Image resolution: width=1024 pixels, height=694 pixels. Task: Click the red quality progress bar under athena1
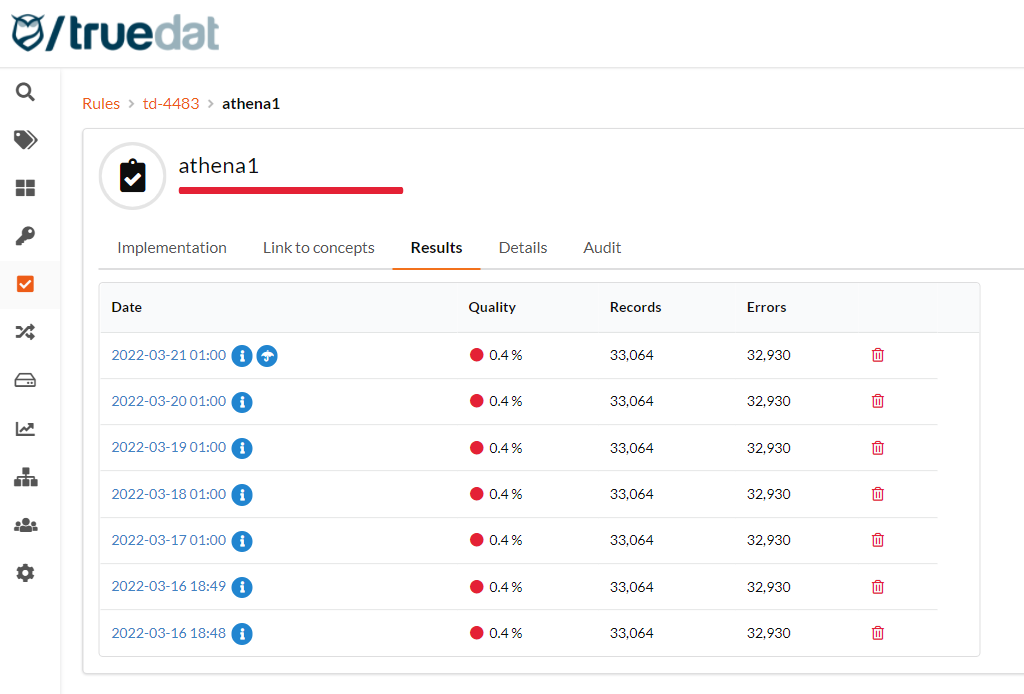click(x=291, y=190)
